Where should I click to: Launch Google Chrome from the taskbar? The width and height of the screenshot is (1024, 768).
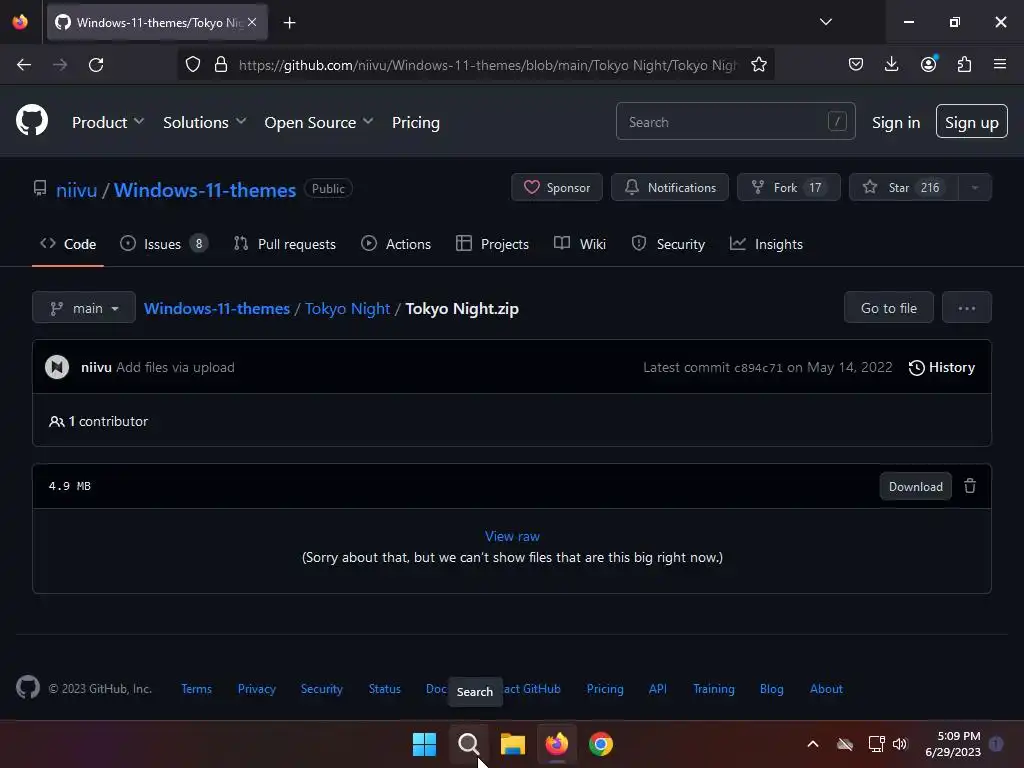pyautogui.click(x=601, y=744)
